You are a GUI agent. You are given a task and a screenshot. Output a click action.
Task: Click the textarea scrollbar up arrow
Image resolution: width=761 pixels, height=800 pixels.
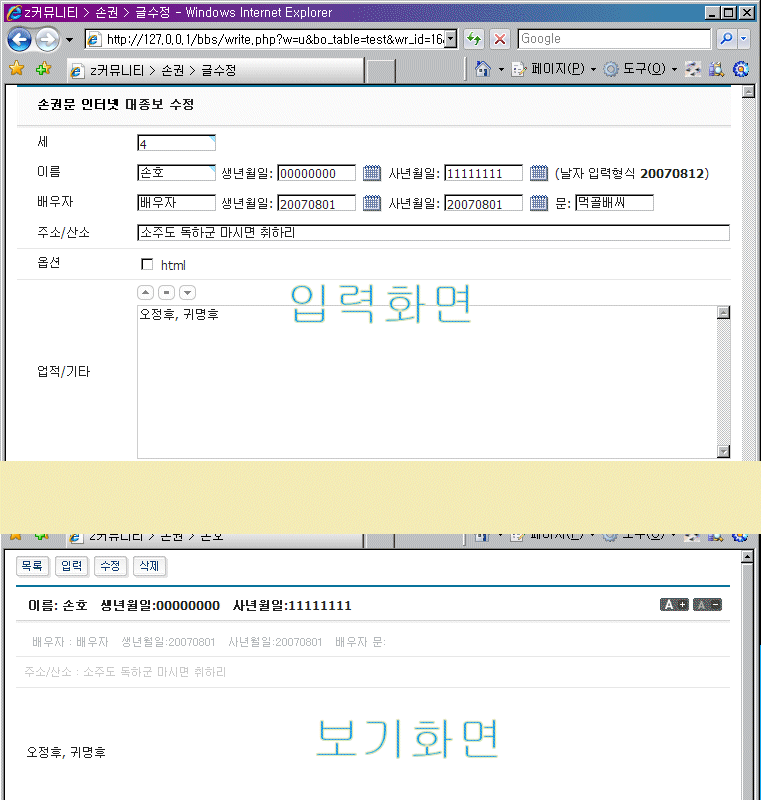point(723,312)
